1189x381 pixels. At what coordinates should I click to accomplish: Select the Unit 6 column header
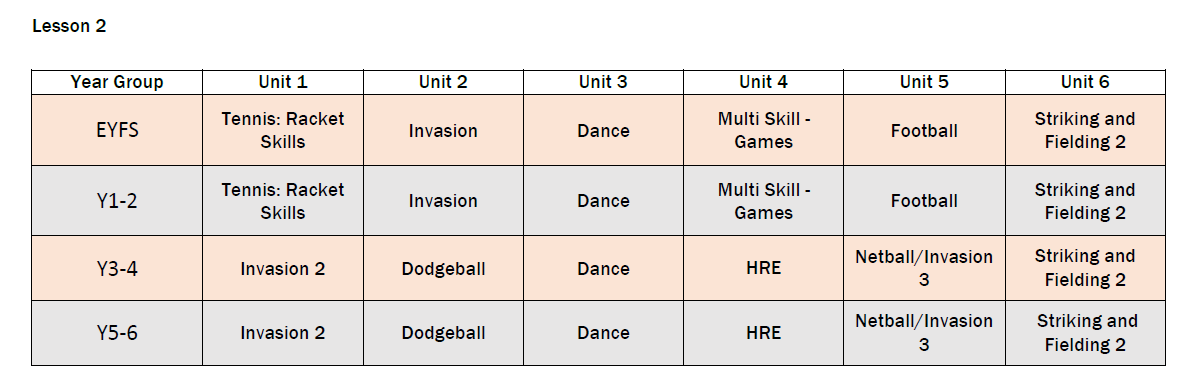(x=1085, y=82)
